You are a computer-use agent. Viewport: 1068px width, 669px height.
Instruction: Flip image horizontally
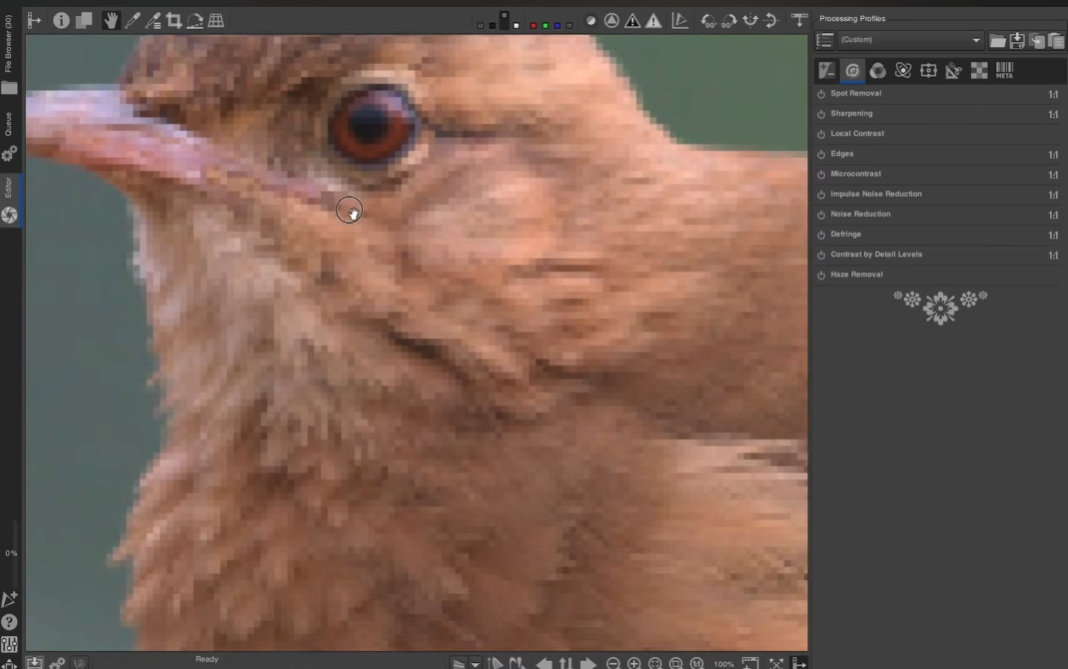pos(751,20)
